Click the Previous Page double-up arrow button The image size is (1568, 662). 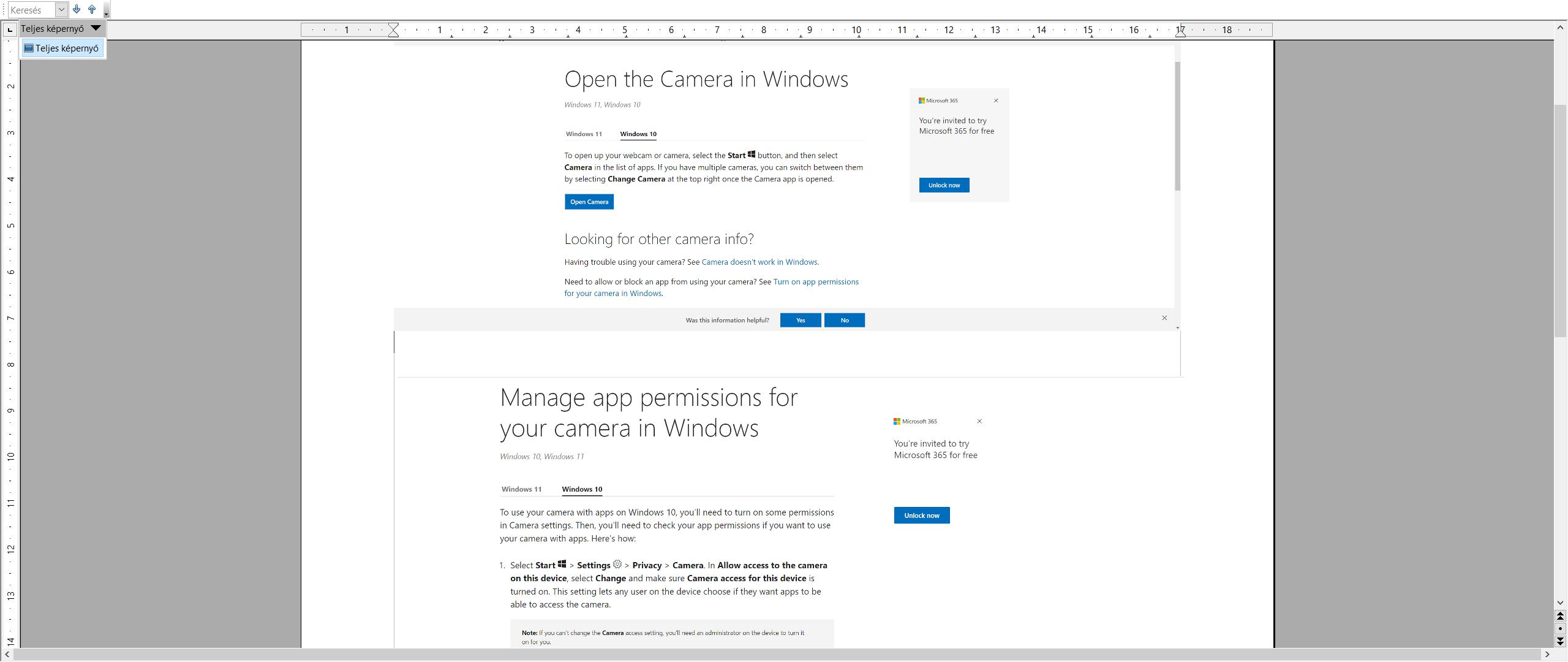pos(1560,616)
